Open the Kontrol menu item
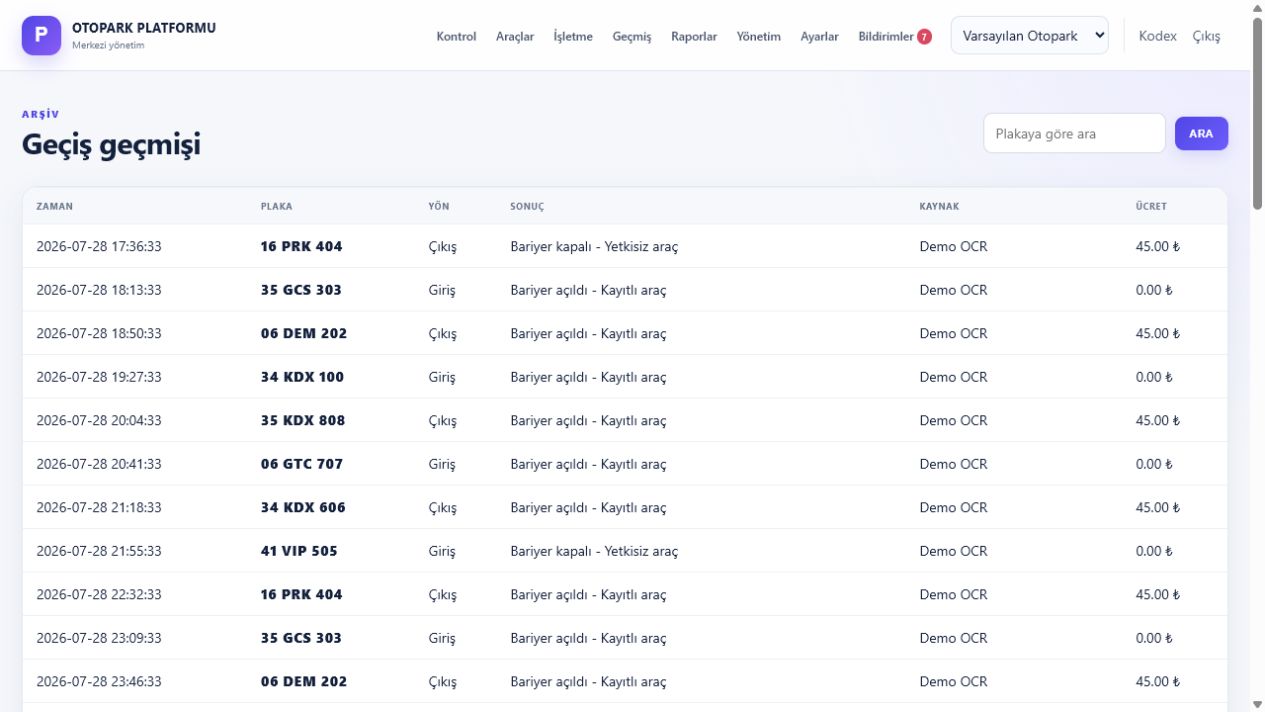Image resolution: width=1265 pixels, height=712 pixels. pyautogui.click(x=456, y=36)
